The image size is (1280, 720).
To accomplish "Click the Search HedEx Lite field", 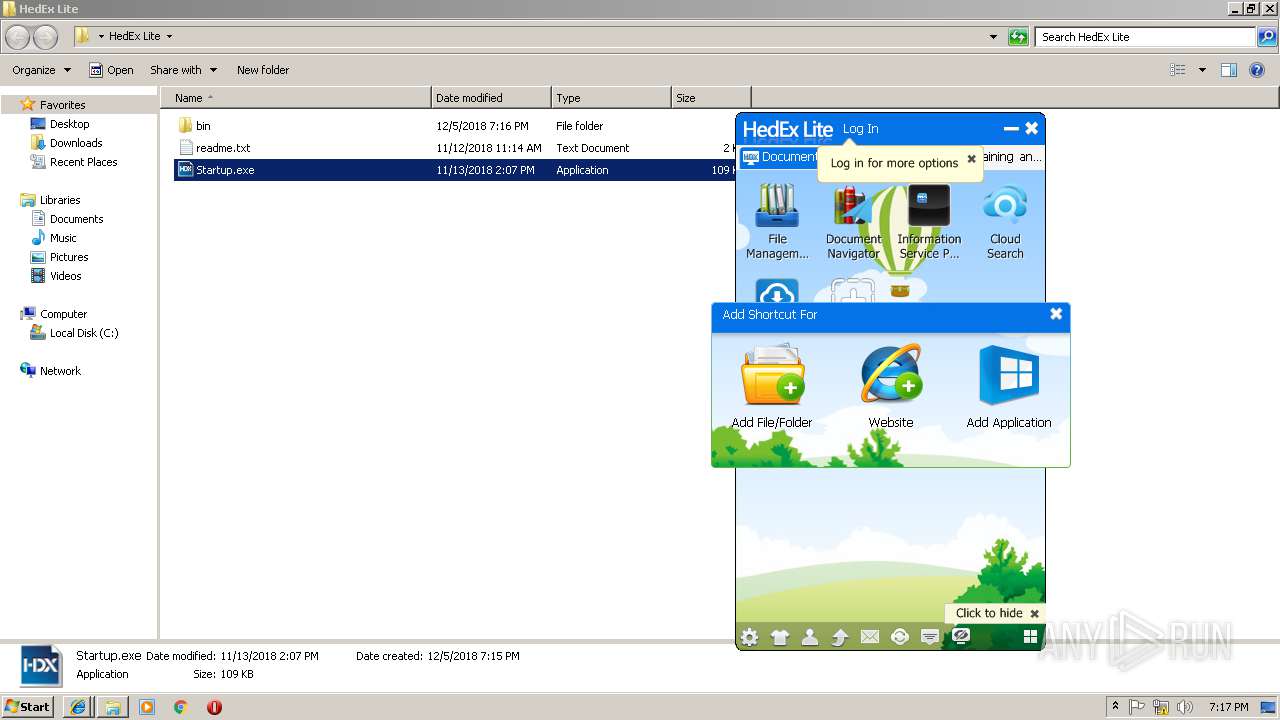I will (x=1146, y=37).
